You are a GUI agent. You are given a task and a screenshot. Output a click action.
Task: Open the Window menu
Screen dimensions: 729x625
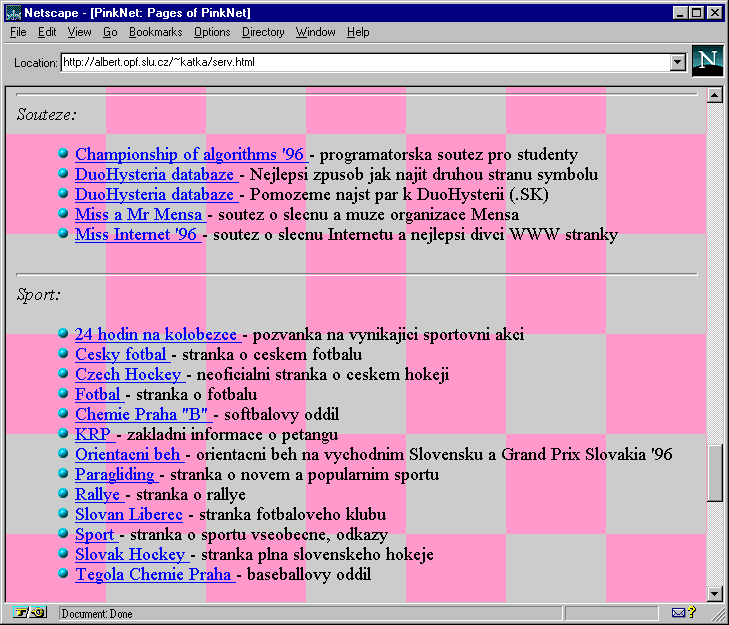tap(316, 32)
